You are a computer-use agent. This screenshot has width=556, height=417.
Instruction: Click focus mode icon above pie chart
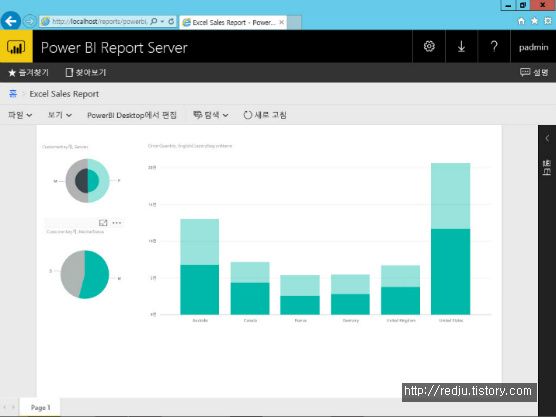103,223
